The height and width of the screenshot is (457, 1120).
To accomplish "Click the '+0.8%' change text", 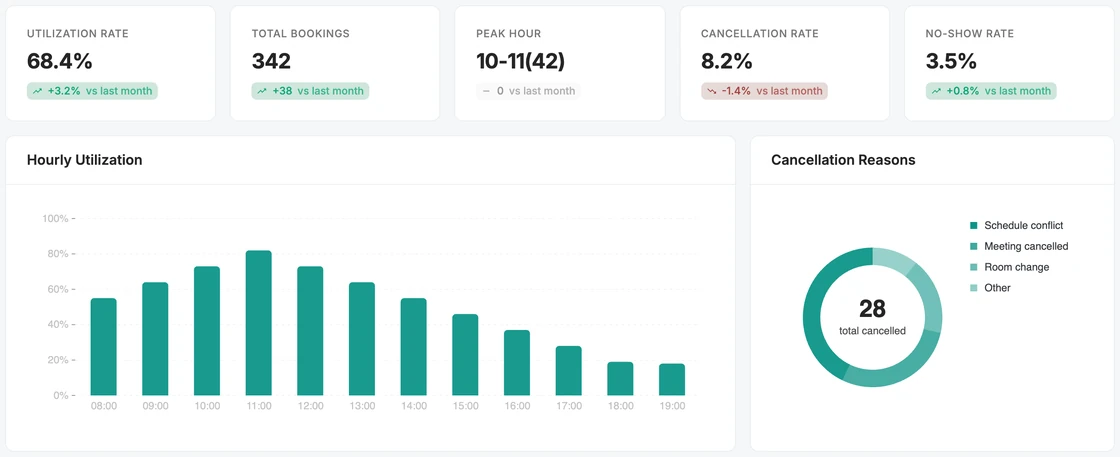I will tap(961, 91).
